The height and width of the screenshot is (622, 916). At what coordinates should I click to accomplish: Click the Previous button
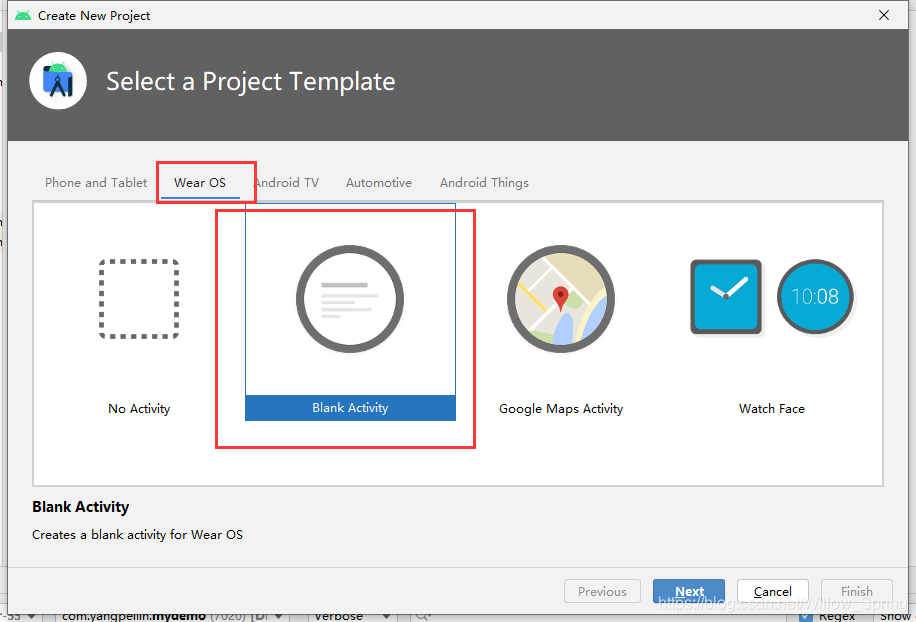(x=602, y=591)
